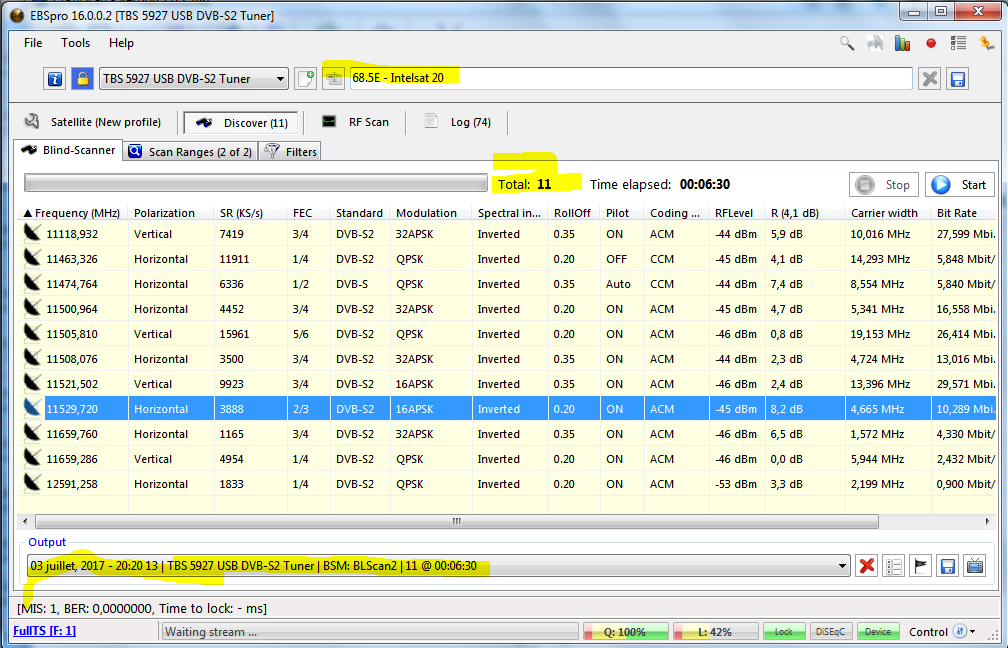1008x648 pixels.
Task: Toggle the Device status indicator
Action: click(x=877, y=632)
